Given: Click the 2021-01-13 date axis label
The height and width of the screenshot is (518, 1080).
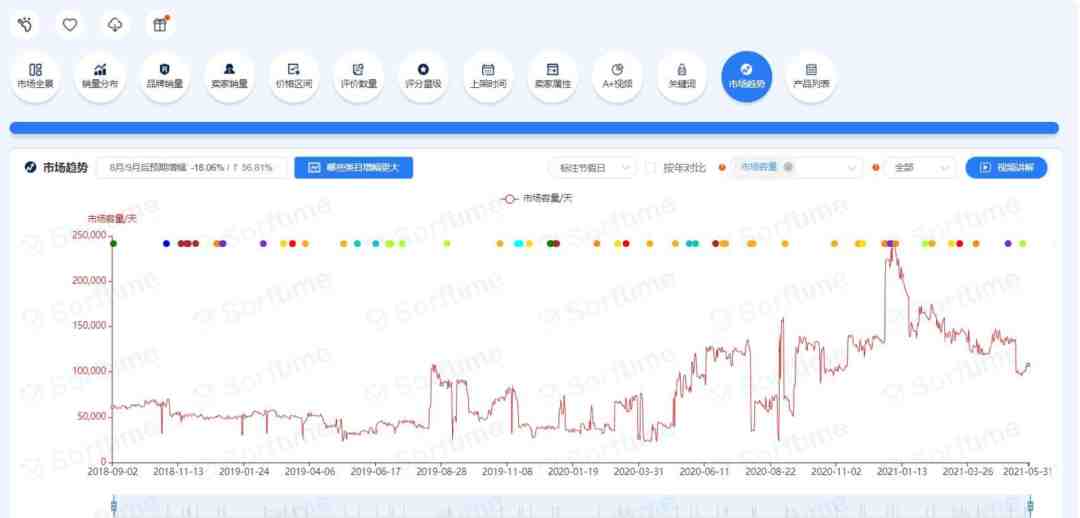Looking at the screenshot, I should [x=902, y=472].
